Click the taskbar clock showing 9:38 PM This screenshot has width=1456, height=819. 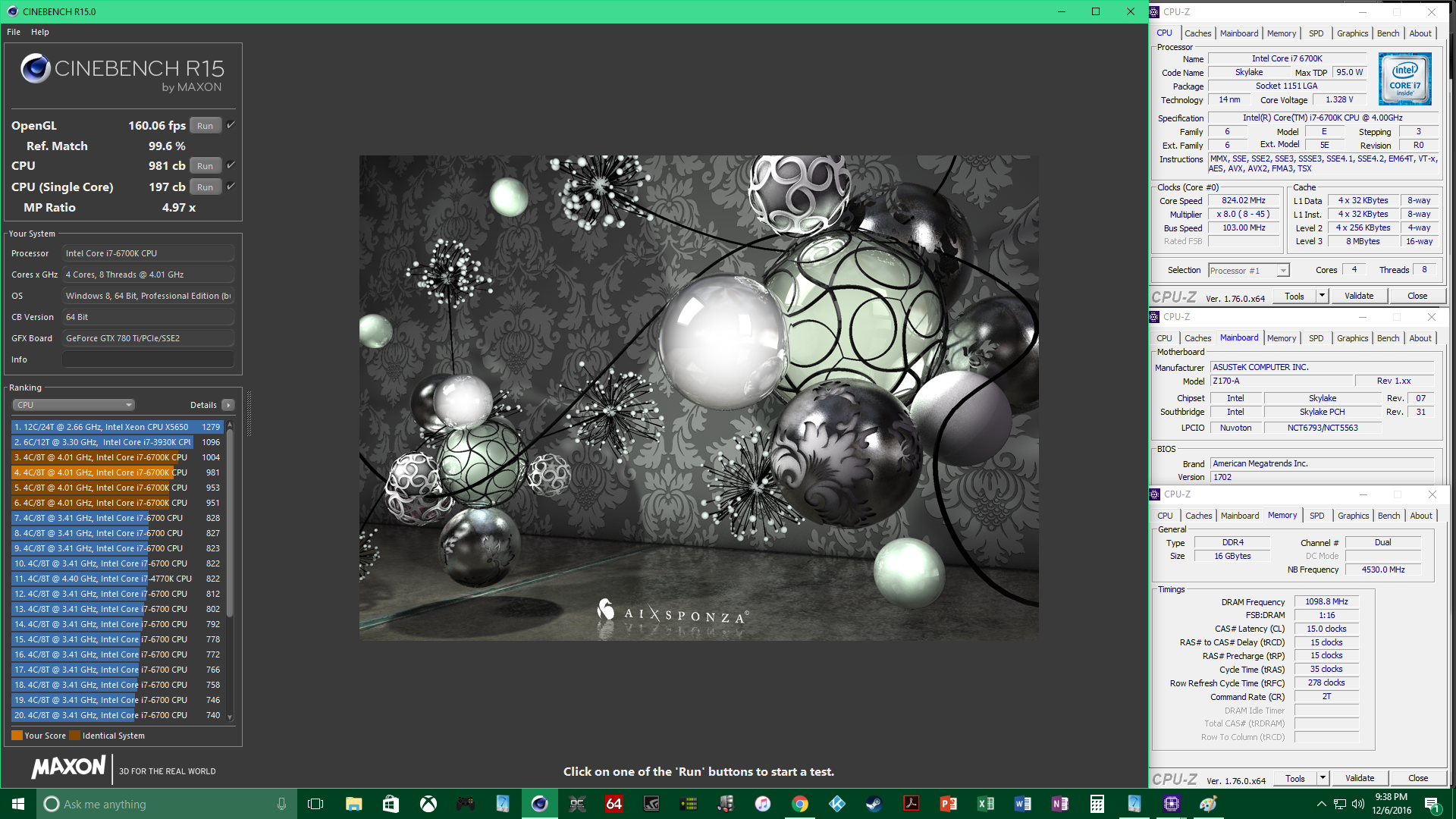(x=1391, y=804)
